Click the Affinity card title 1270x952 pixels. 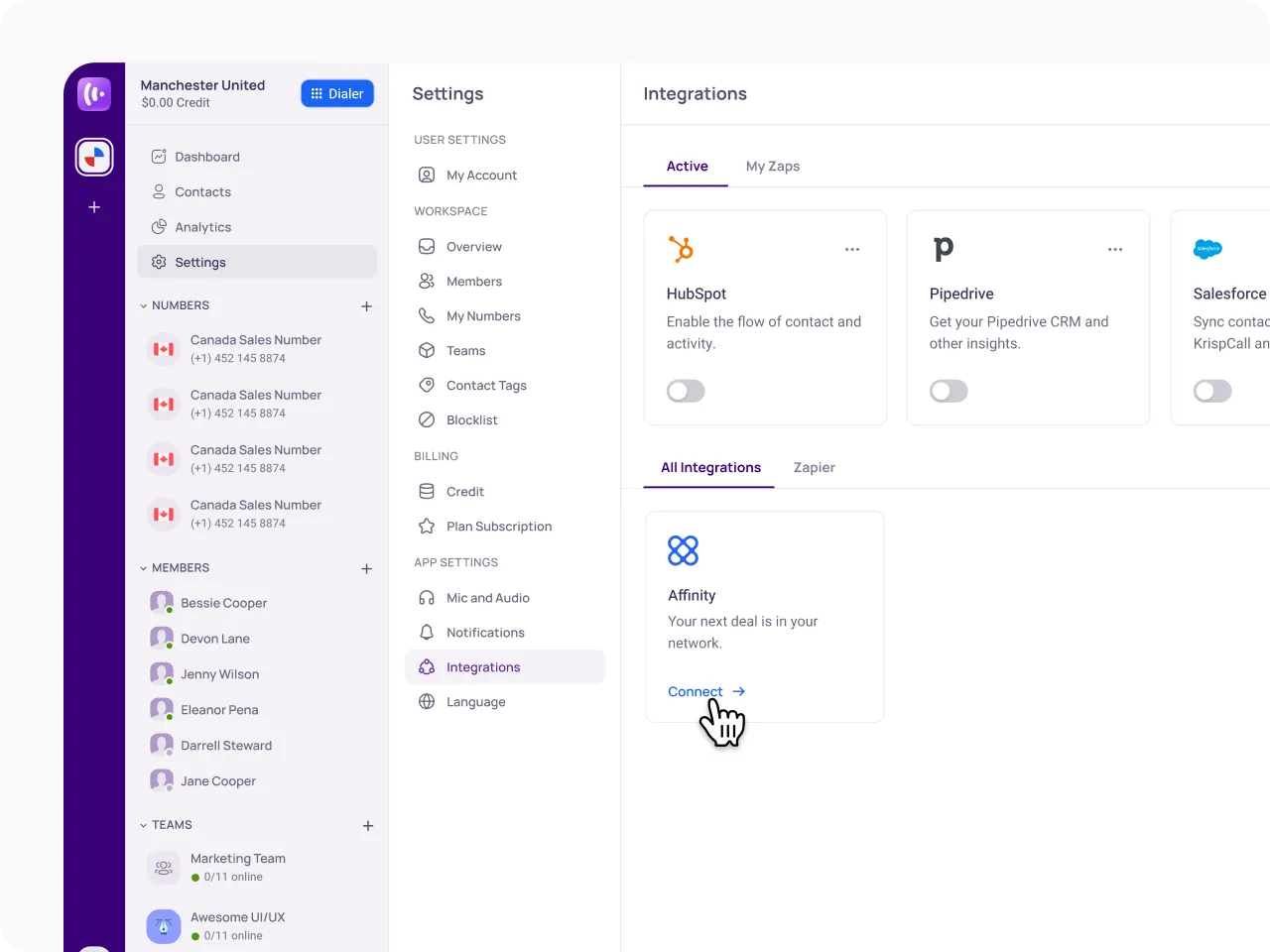tap(692, 596)
